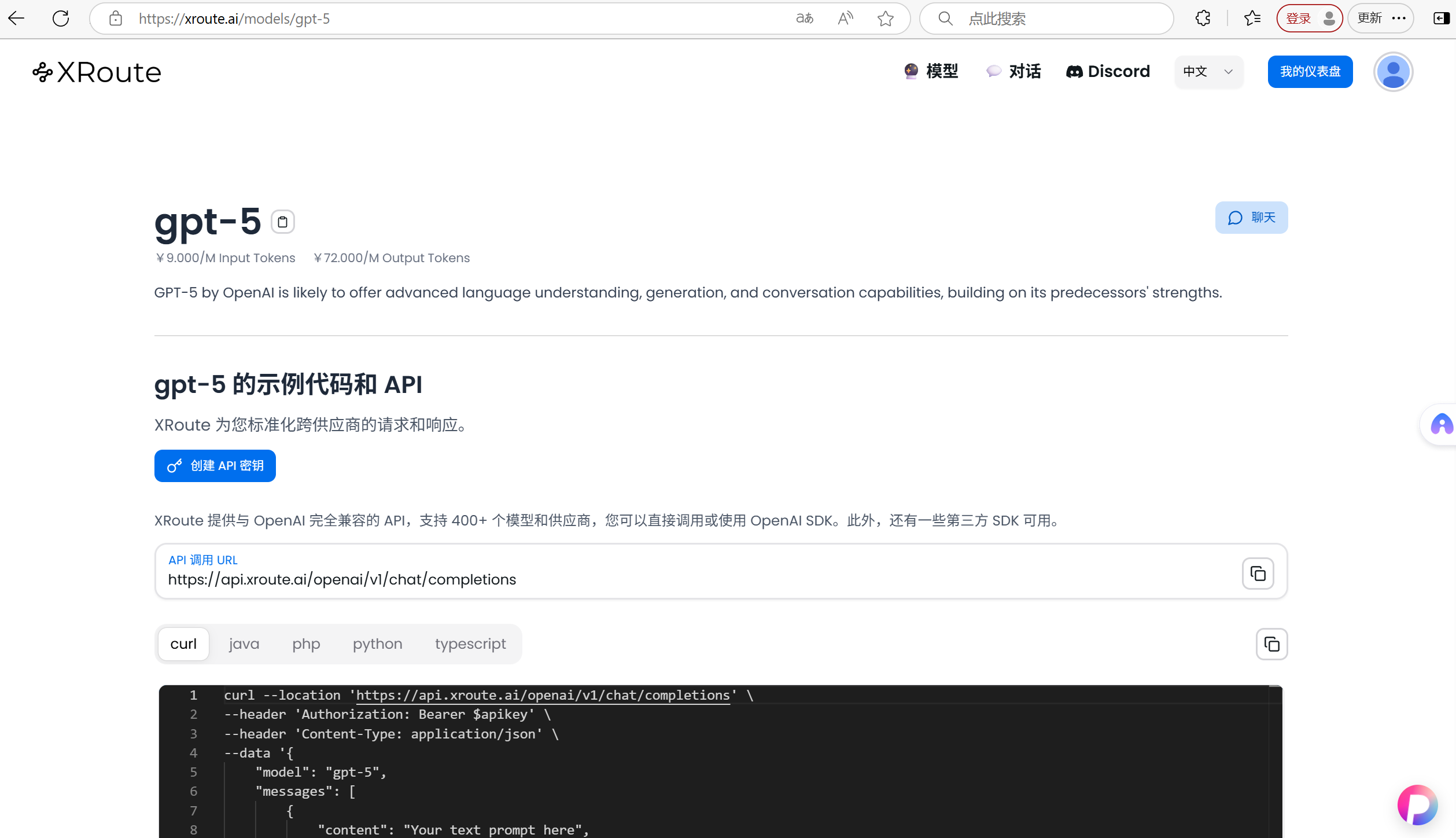Open browser extensions puzzle icon
1456x838 pixels.
click(x=1203, y=19)
